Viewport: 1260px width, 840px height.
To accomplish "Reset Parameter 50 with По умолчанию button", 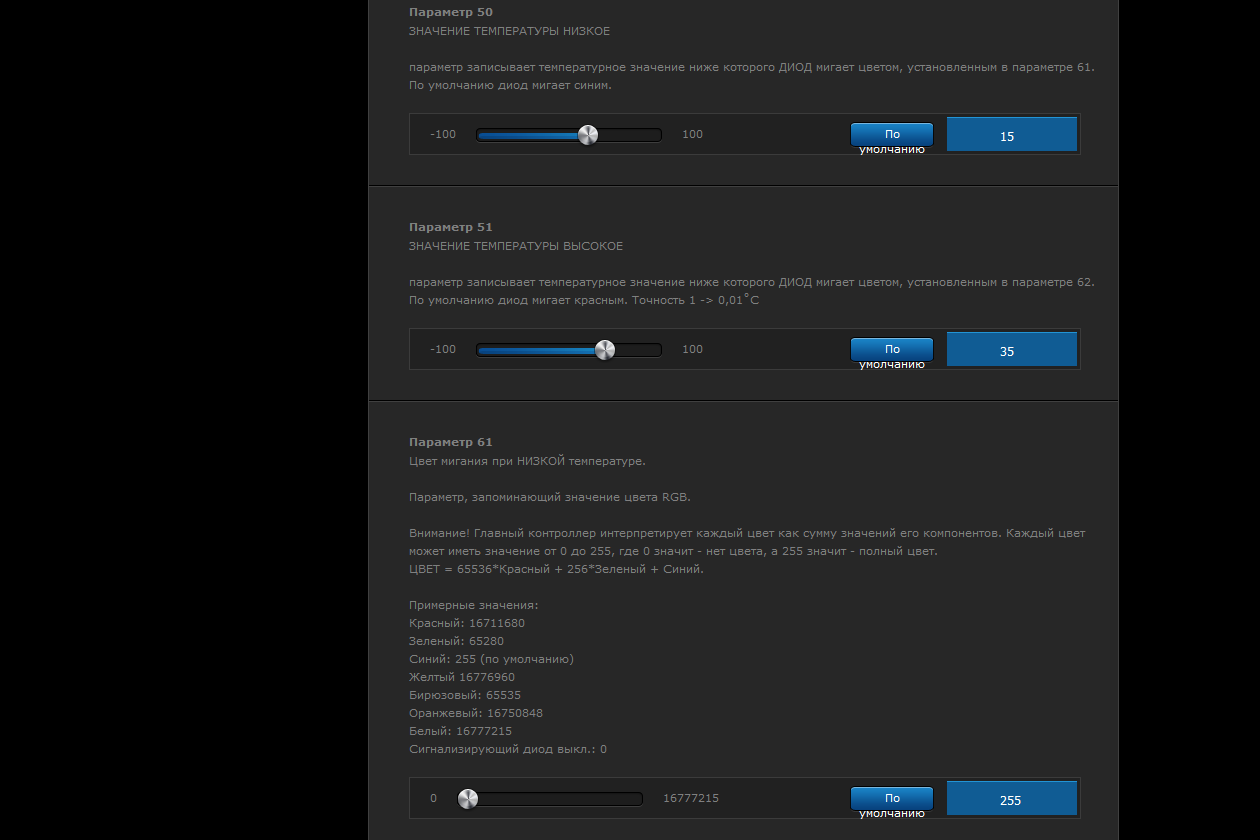I will pyautogui.click(x=891, y=135).
